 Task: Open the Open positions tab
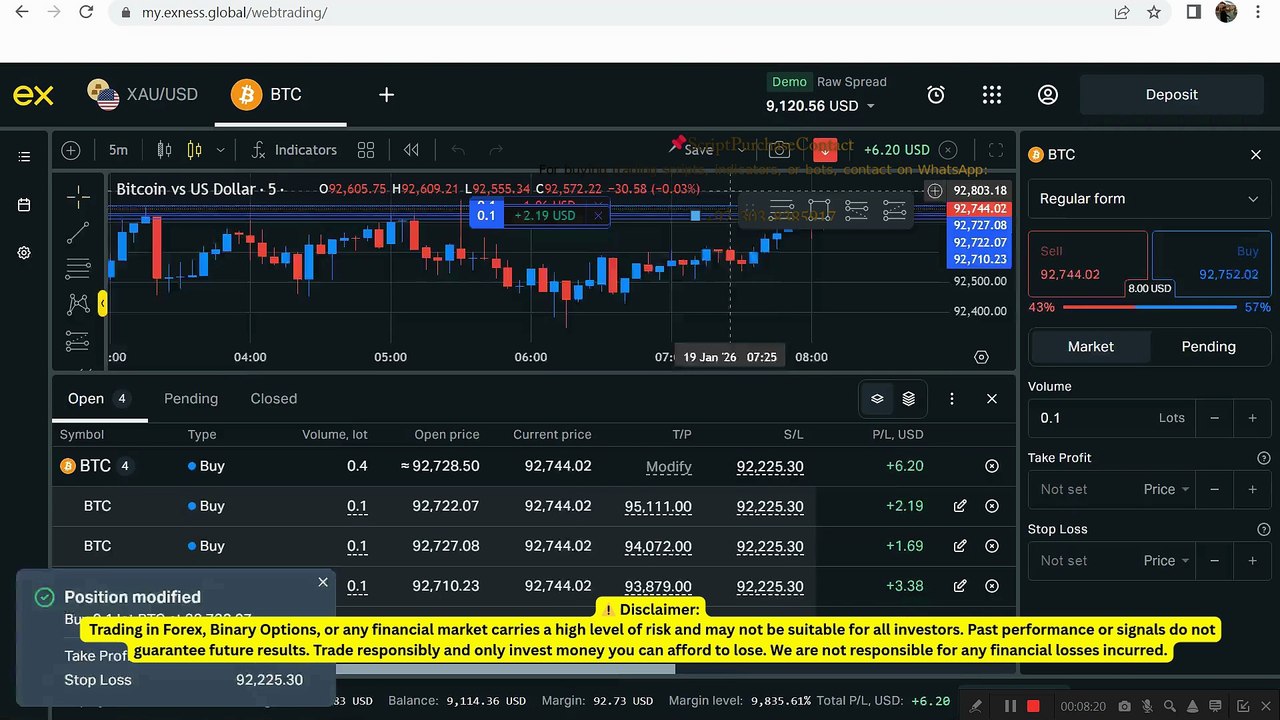click(x=98, y=398)
